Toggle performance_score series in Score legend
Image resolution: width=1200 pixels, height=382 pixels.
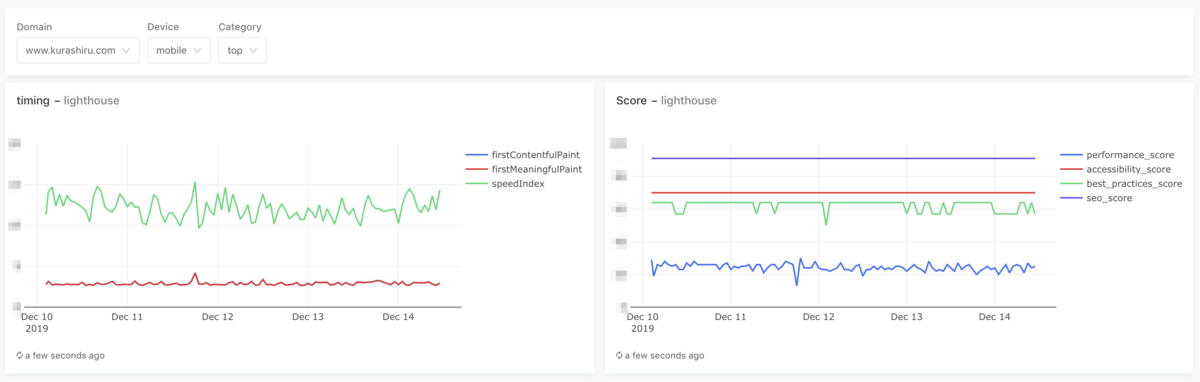[1117, 155]
